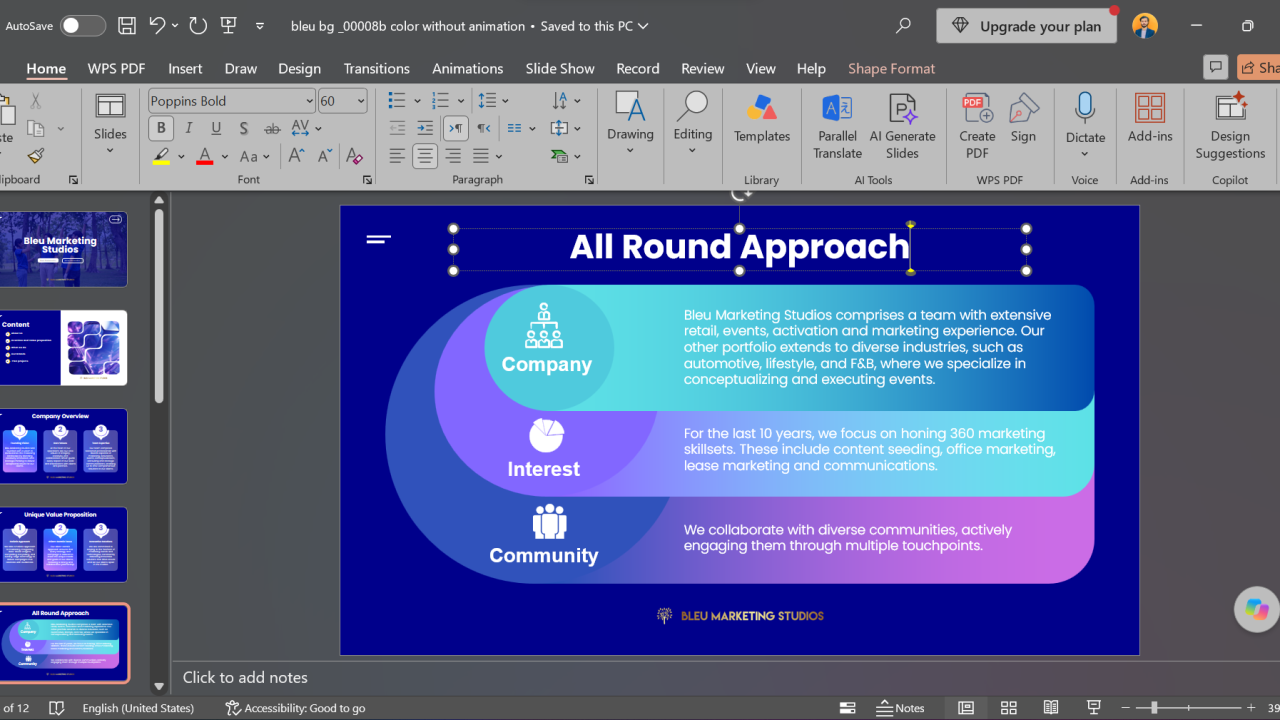1280x720 pixels.
Task: Toggle Underline formatting
Action: point(216,128)
